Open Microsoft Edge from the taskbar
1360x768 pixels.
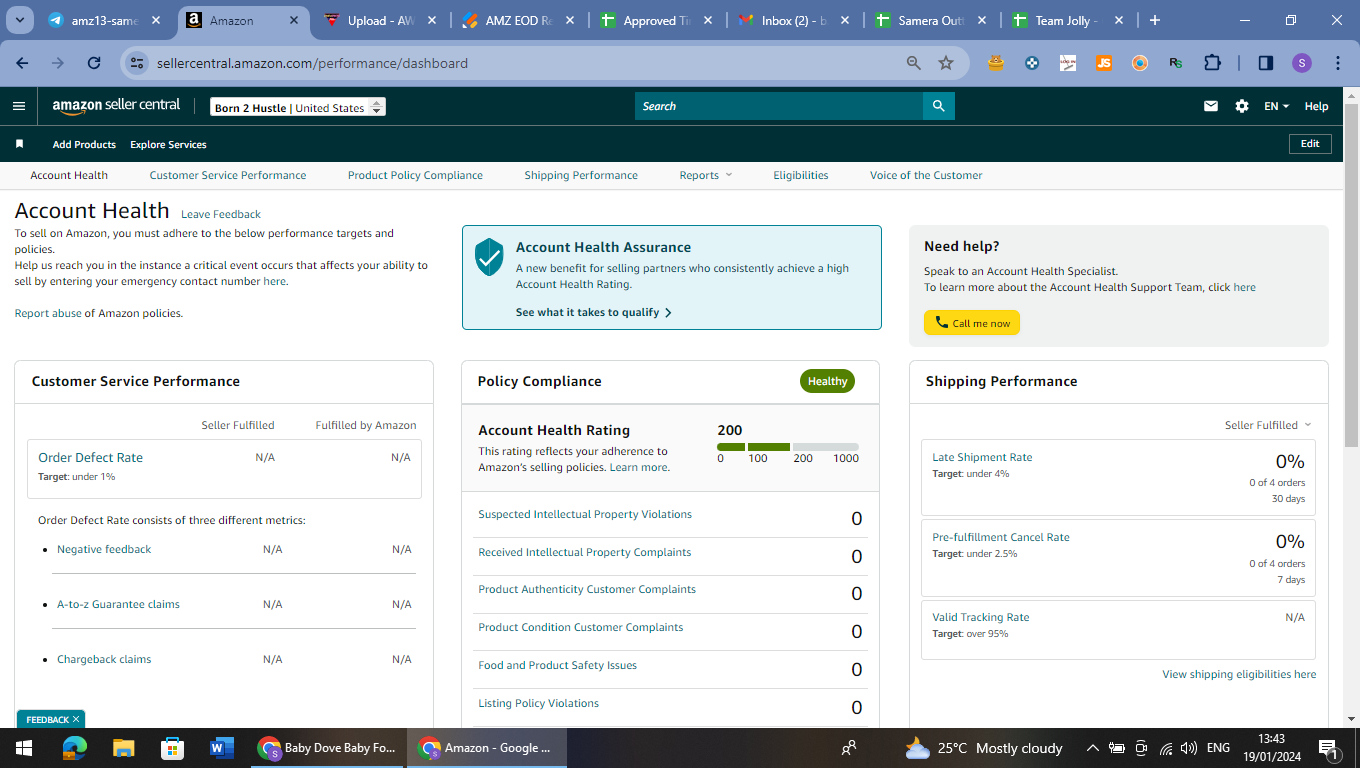[74, 748]
